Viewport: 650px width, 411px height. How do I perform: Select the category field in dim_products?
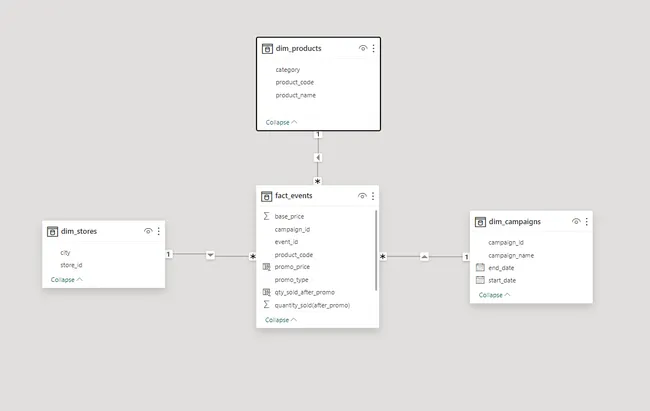(x=288, y=70)
